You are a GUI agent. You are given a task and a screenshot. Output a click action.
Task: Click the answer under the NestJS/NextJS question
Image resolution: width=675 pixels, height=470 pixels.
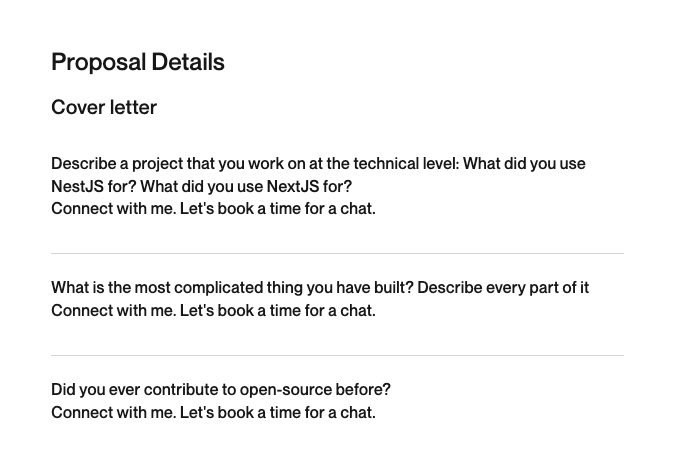[213, 209]
